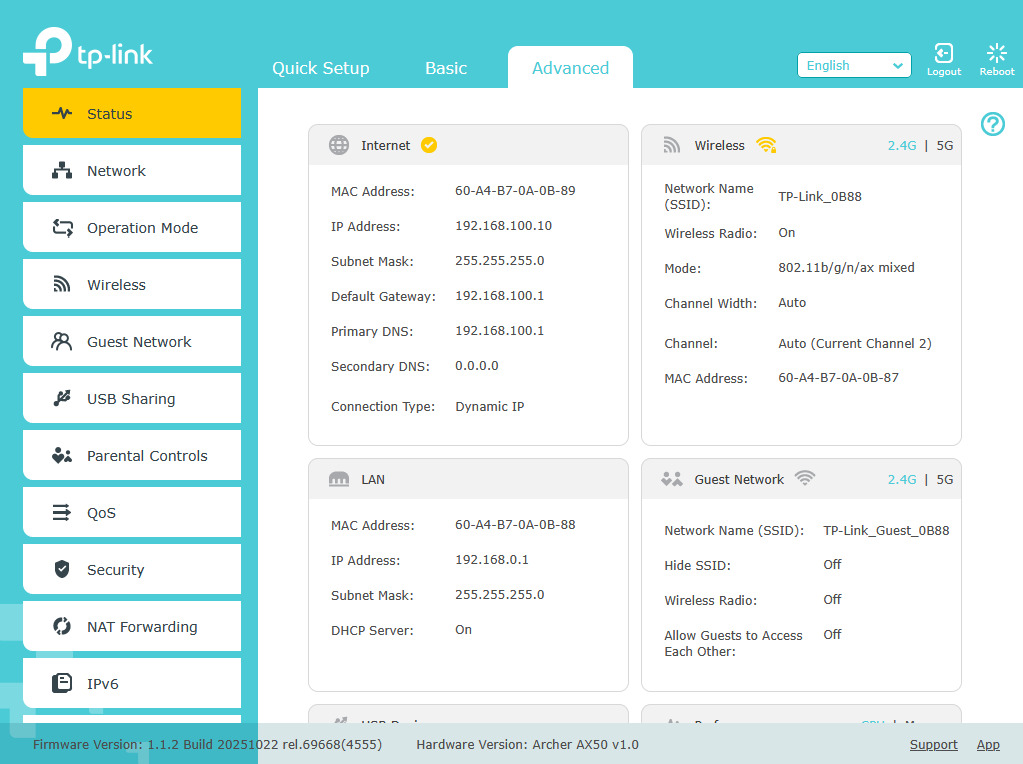Open the English language dropdown
This screenshot has width=1023, height=764.
[x=854, y=65]
